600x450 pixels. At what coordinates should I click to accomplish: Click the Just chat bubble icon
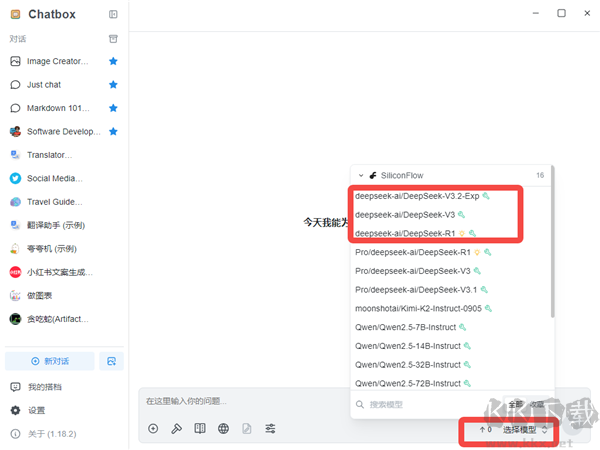click(x=15, y=85)
